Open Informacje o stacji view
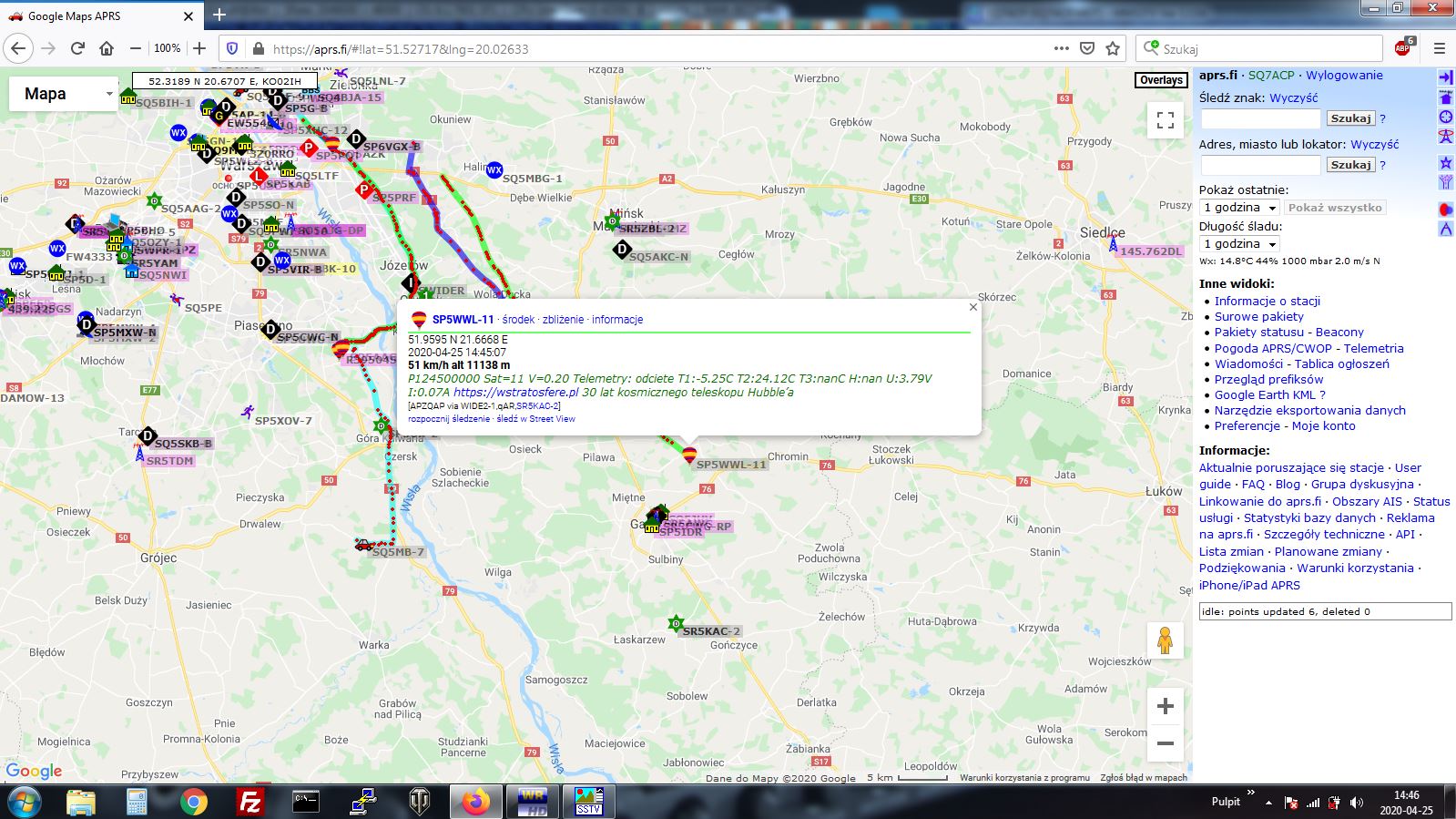1456x819 pixels. point(1267,302)
